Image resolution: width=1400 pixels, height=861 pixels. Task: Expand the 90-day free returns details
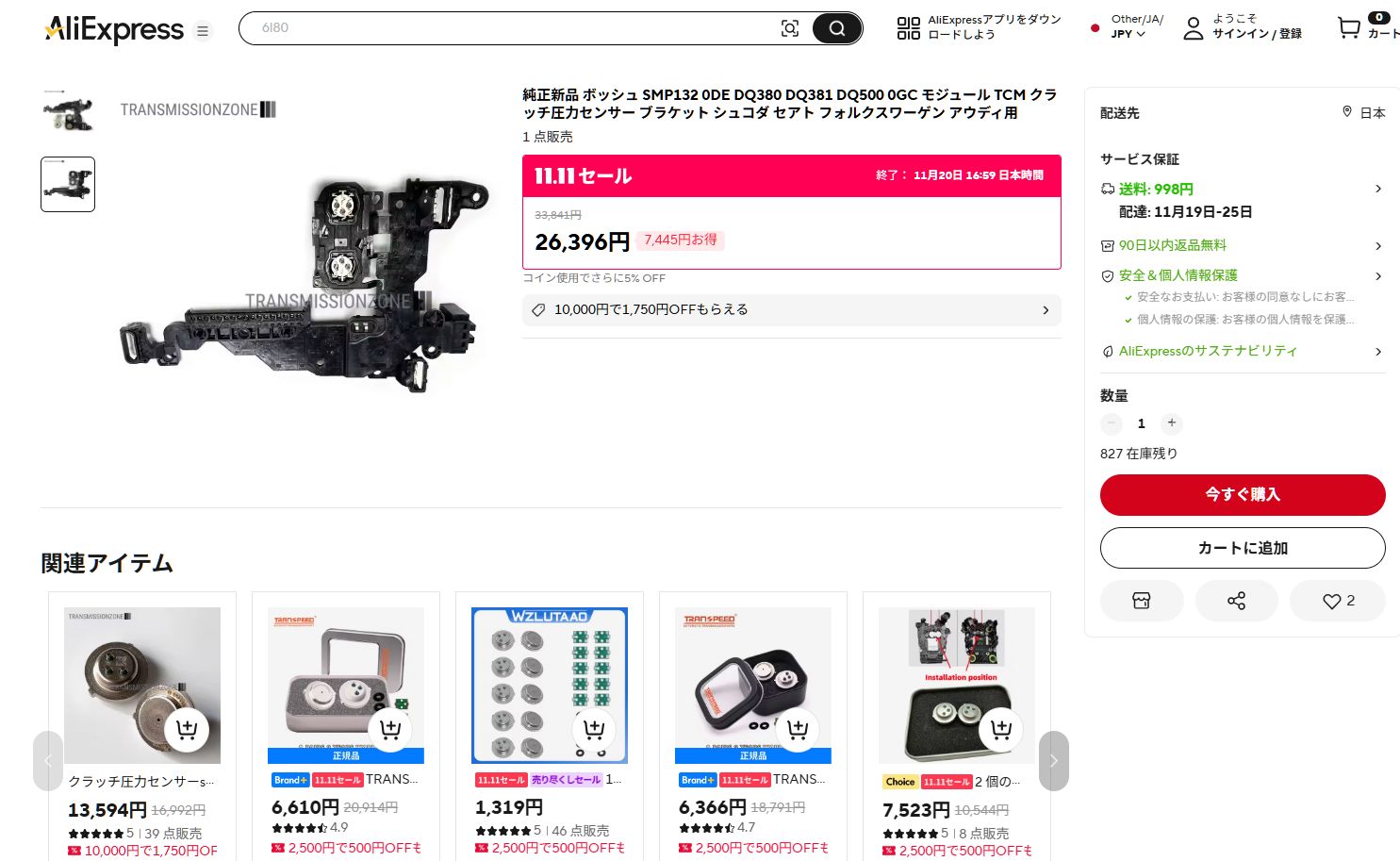(x=1377, y=246)
